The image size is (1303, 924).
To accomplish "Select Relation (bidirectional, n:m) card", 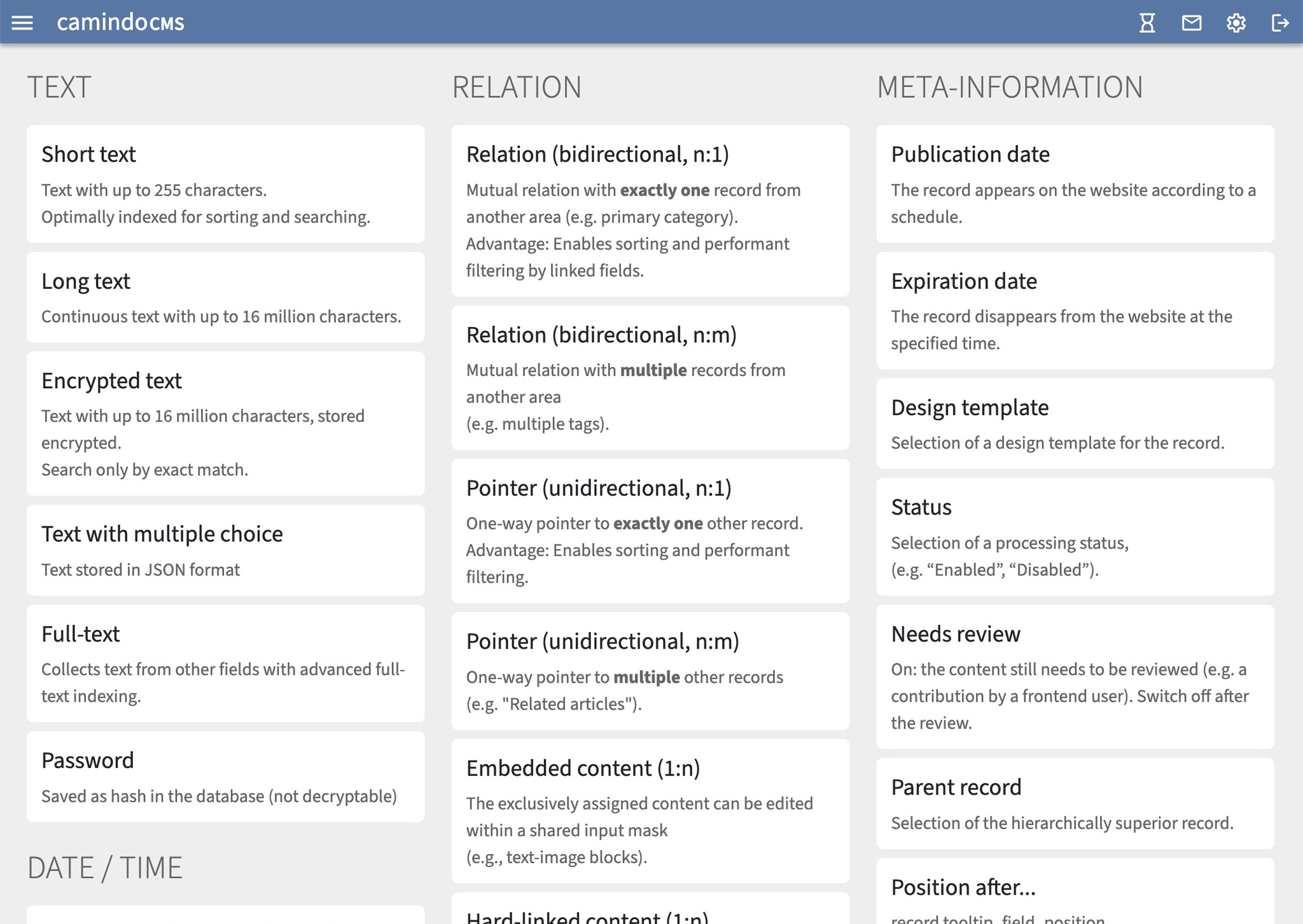I will [650, 377].
